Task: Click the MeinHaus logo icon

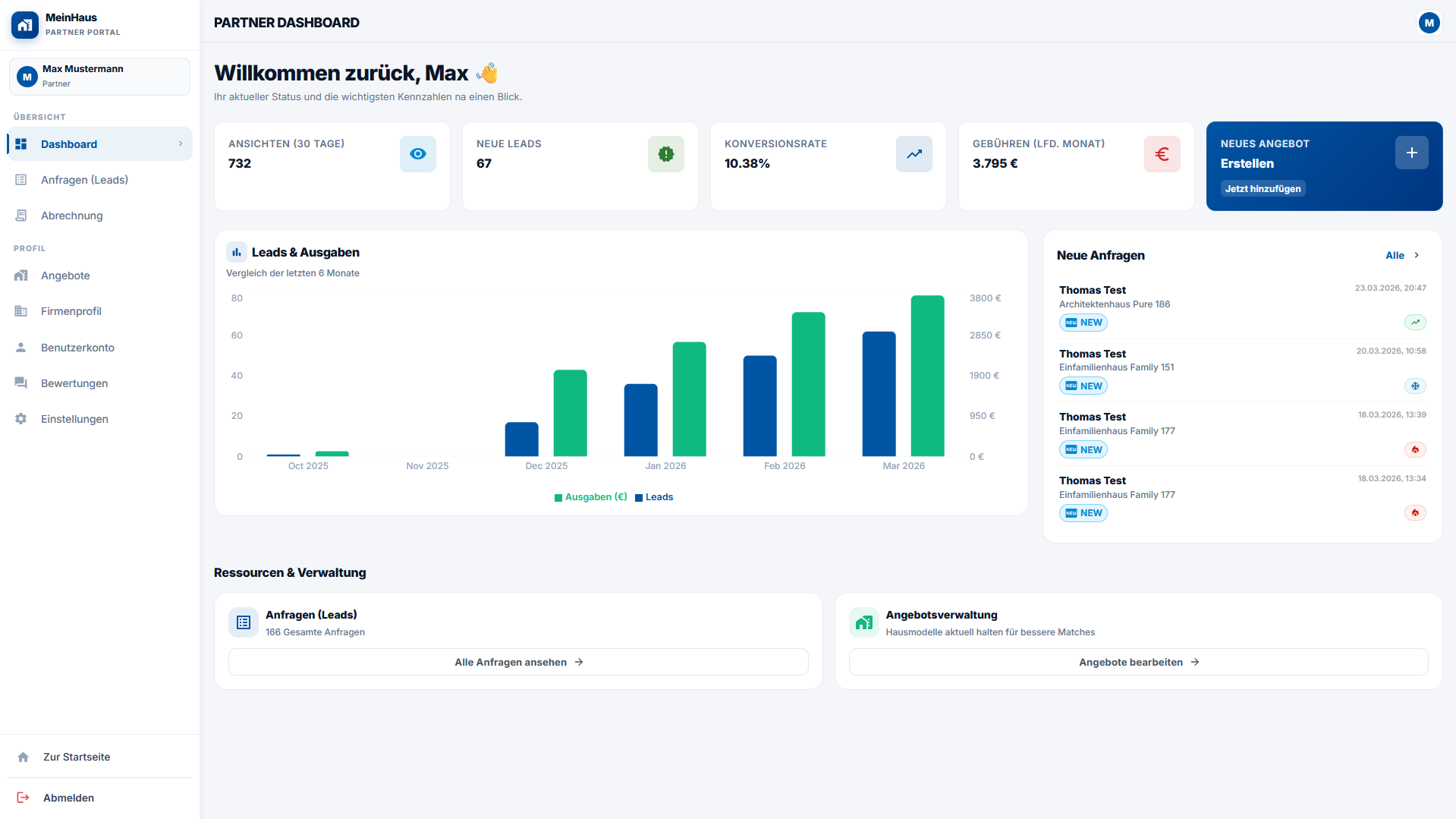Action: tap(25, 24)
